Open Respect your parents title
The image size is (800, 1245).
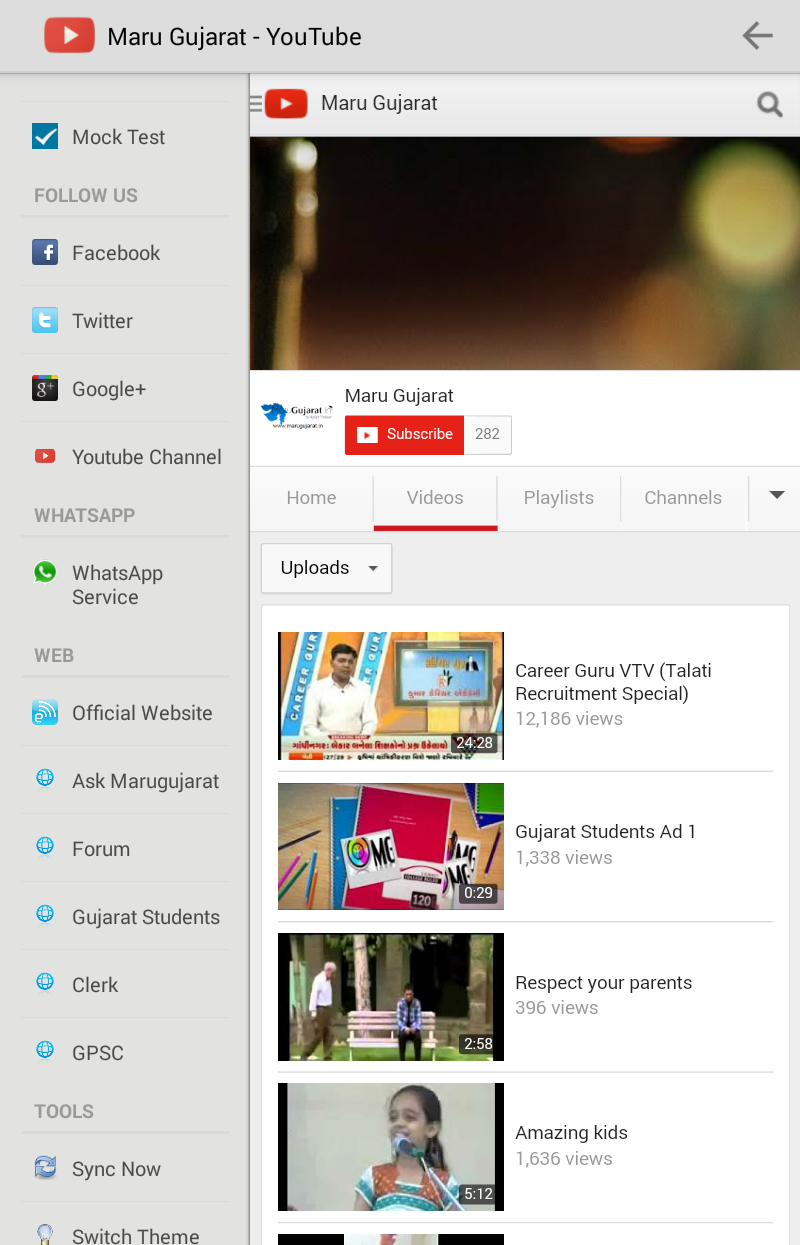coord(603,983)
